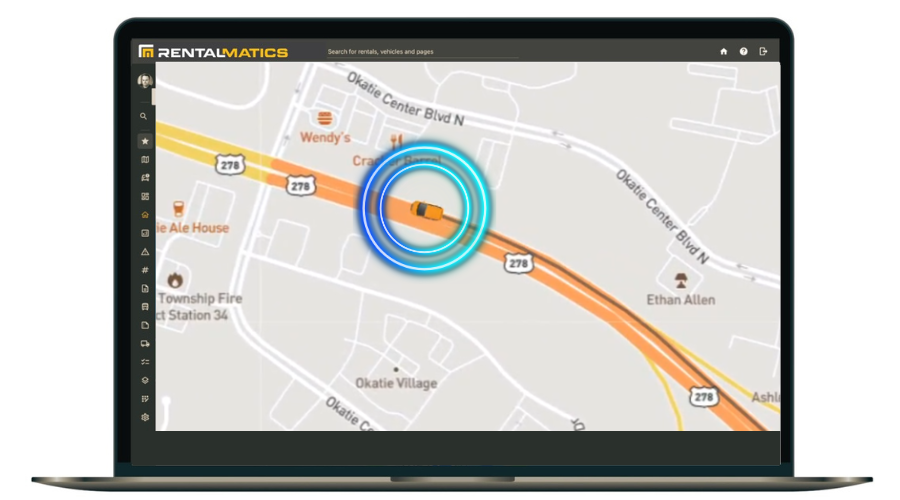The width and height of the screenshot is (900, 500).
Task: Open the alerts warning triangle icon
Action: click(145, 251)
